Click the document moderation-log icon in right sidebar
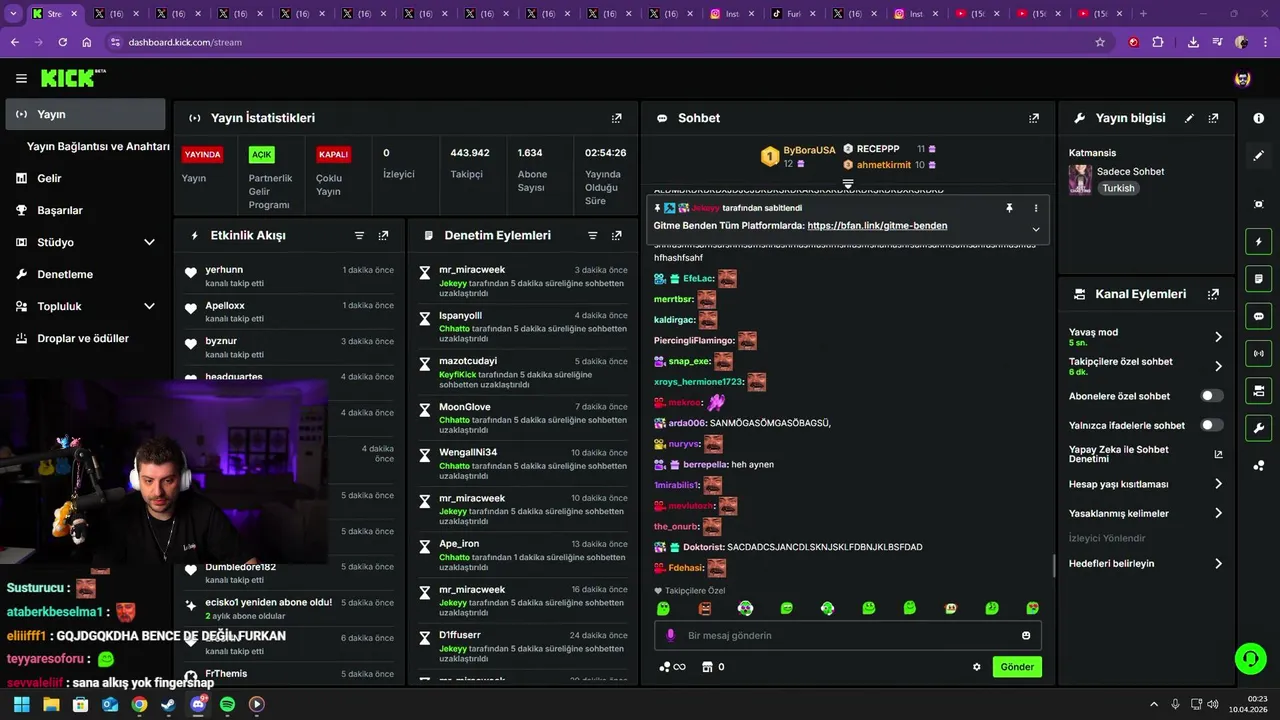The image size is (1280, 720). 1258,279
